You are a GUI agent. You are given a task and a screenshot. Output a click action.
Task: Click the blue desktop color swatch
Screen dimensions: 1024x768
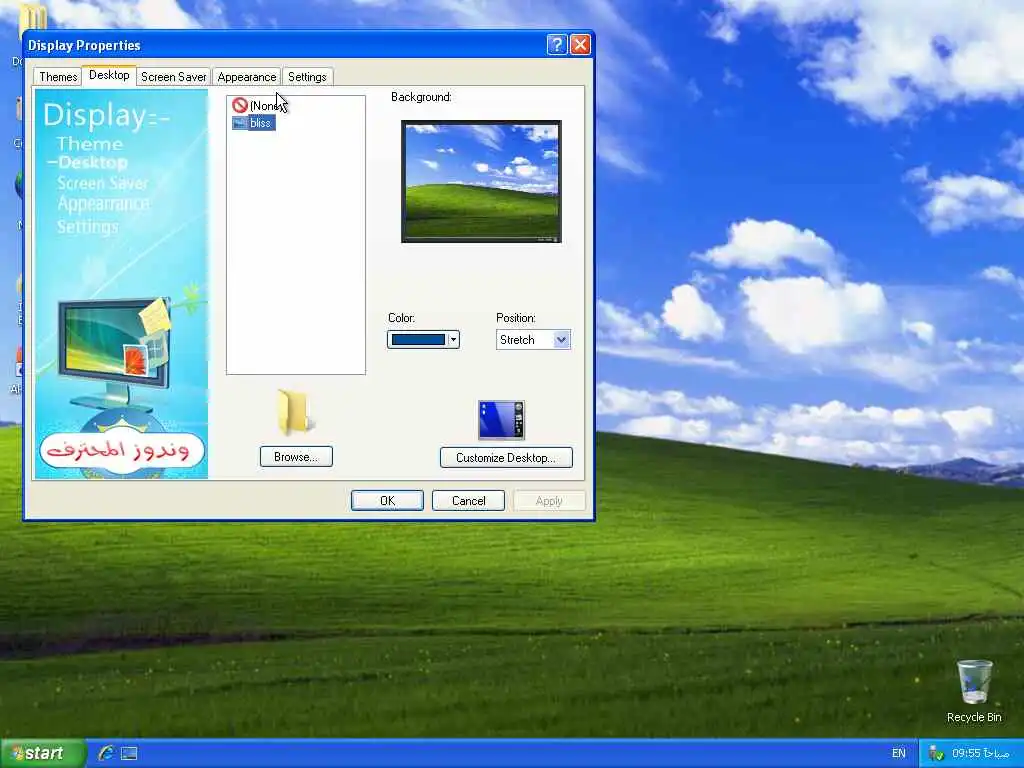click(418, 340)
